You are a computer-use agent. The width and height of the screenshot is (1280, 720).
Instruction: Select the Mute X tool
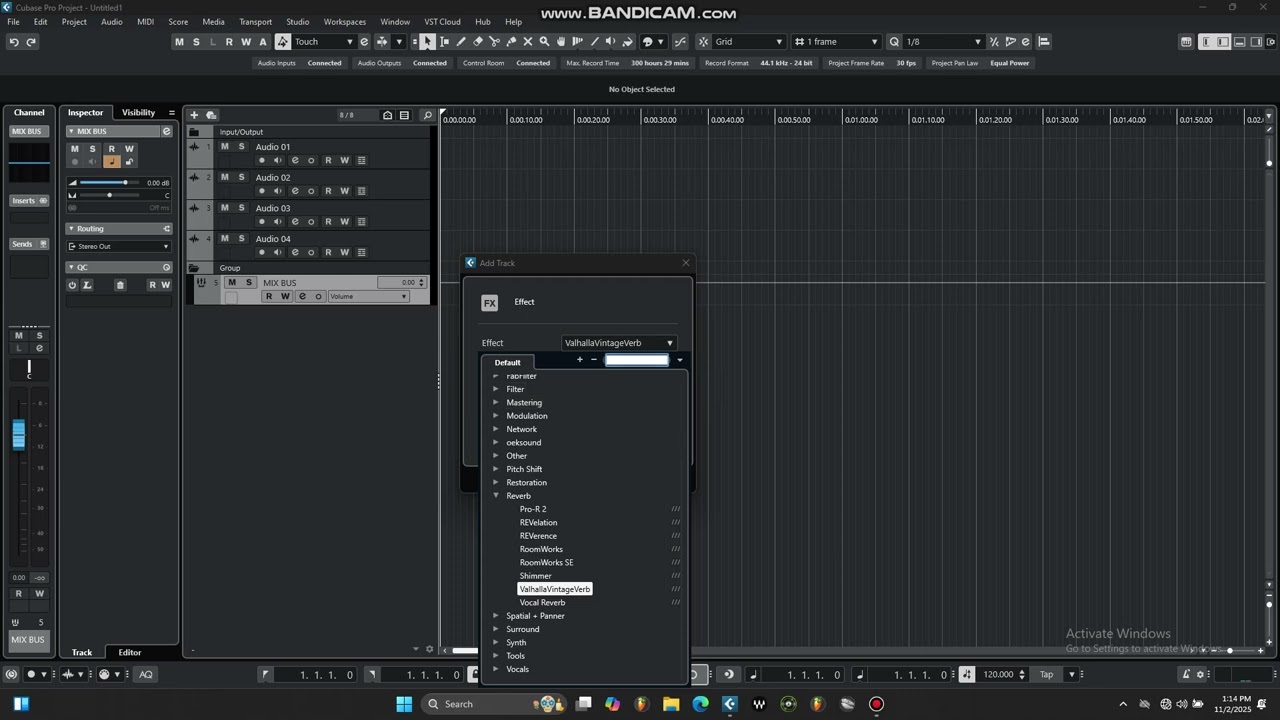(x=528, y=42)
